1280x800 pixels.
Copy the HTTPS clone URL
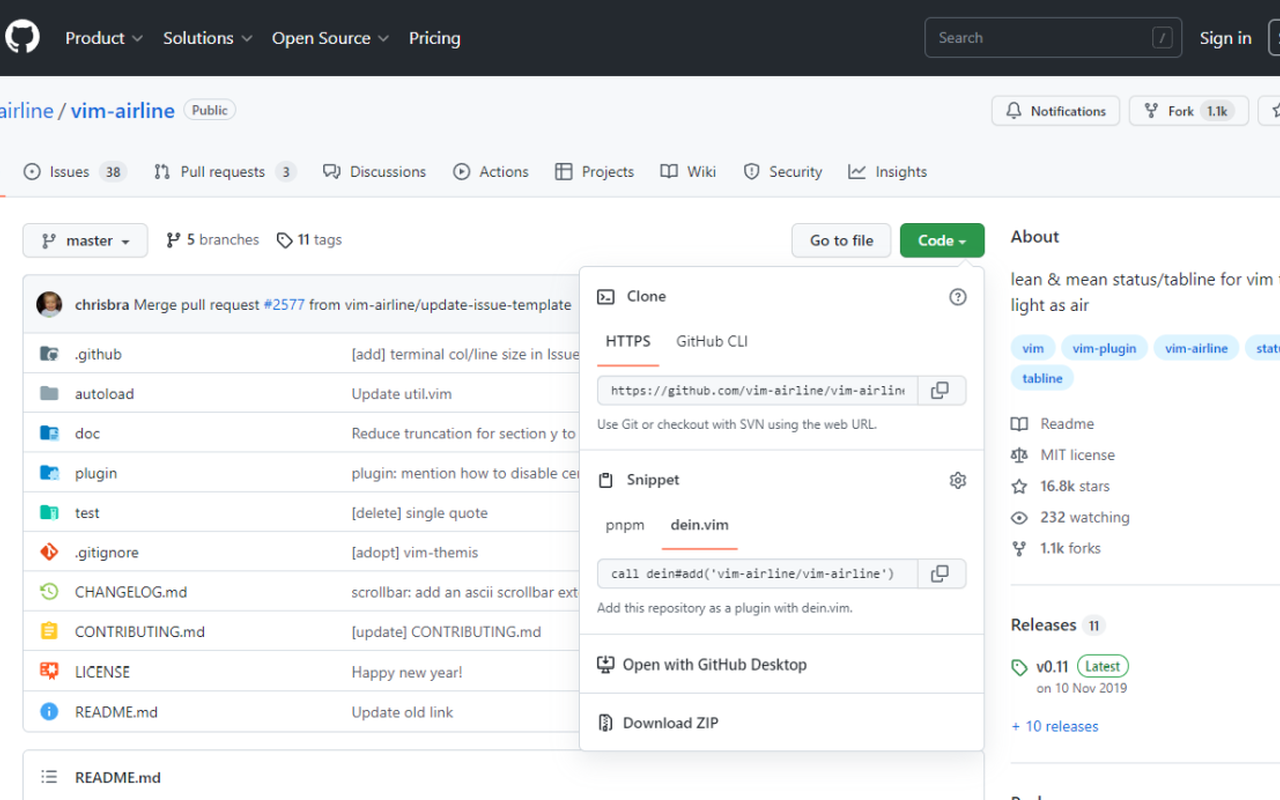[x=940, y=390]
